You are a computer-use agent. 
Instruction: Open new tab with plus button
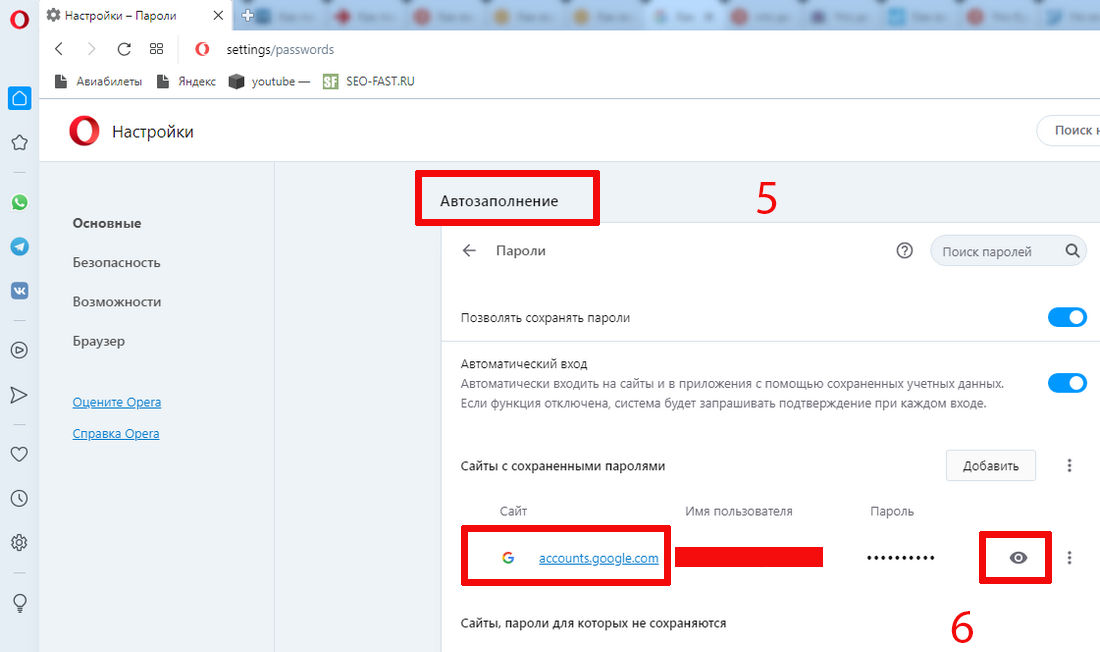tap(247, 15)
